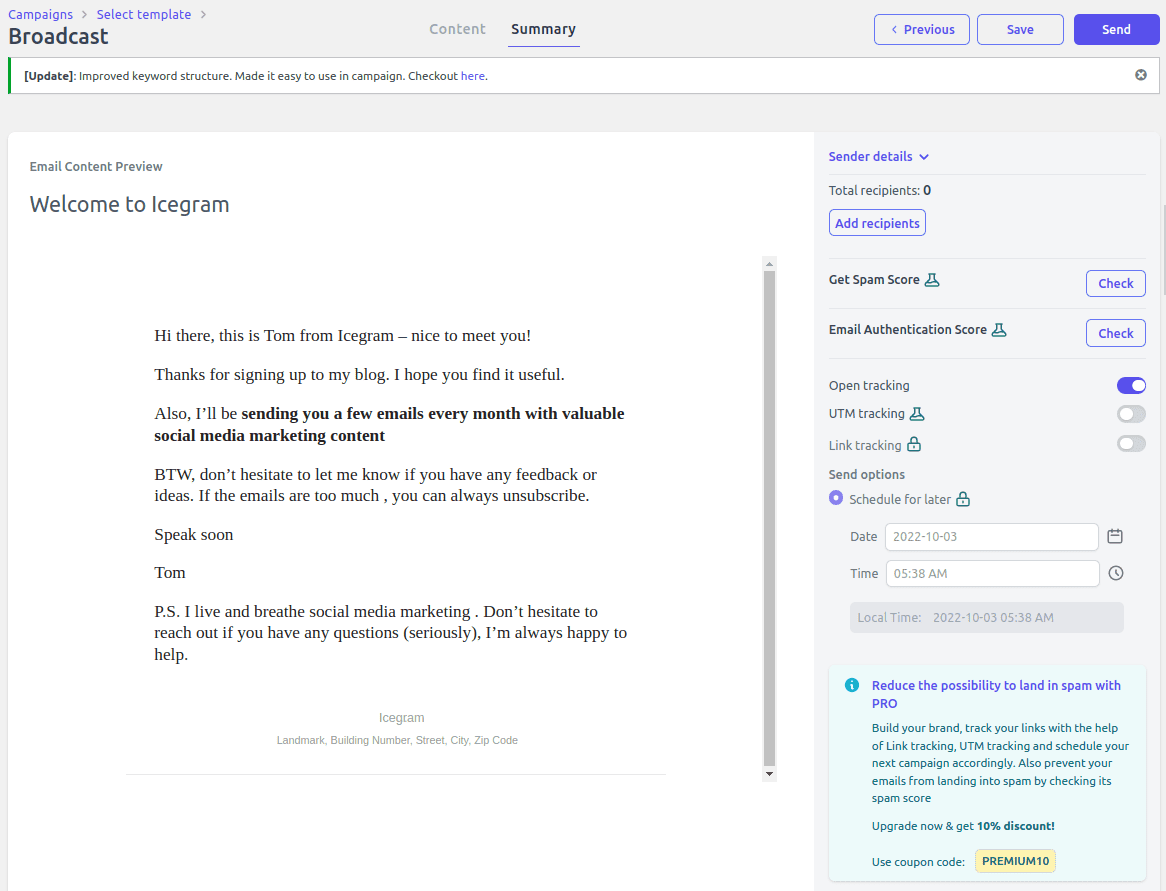1166x891 pixels.
Task: Click 'Total recipients: 0' text
Action: coord(880,190)
